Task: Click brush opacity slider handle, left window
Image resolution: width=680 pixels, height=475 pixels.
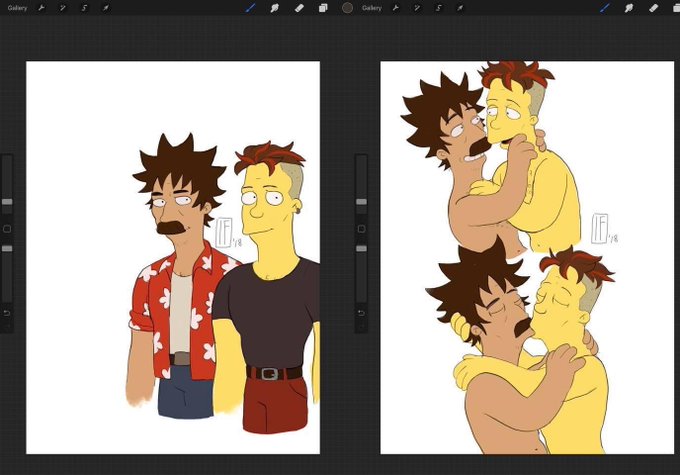Action: pos(7,249)
